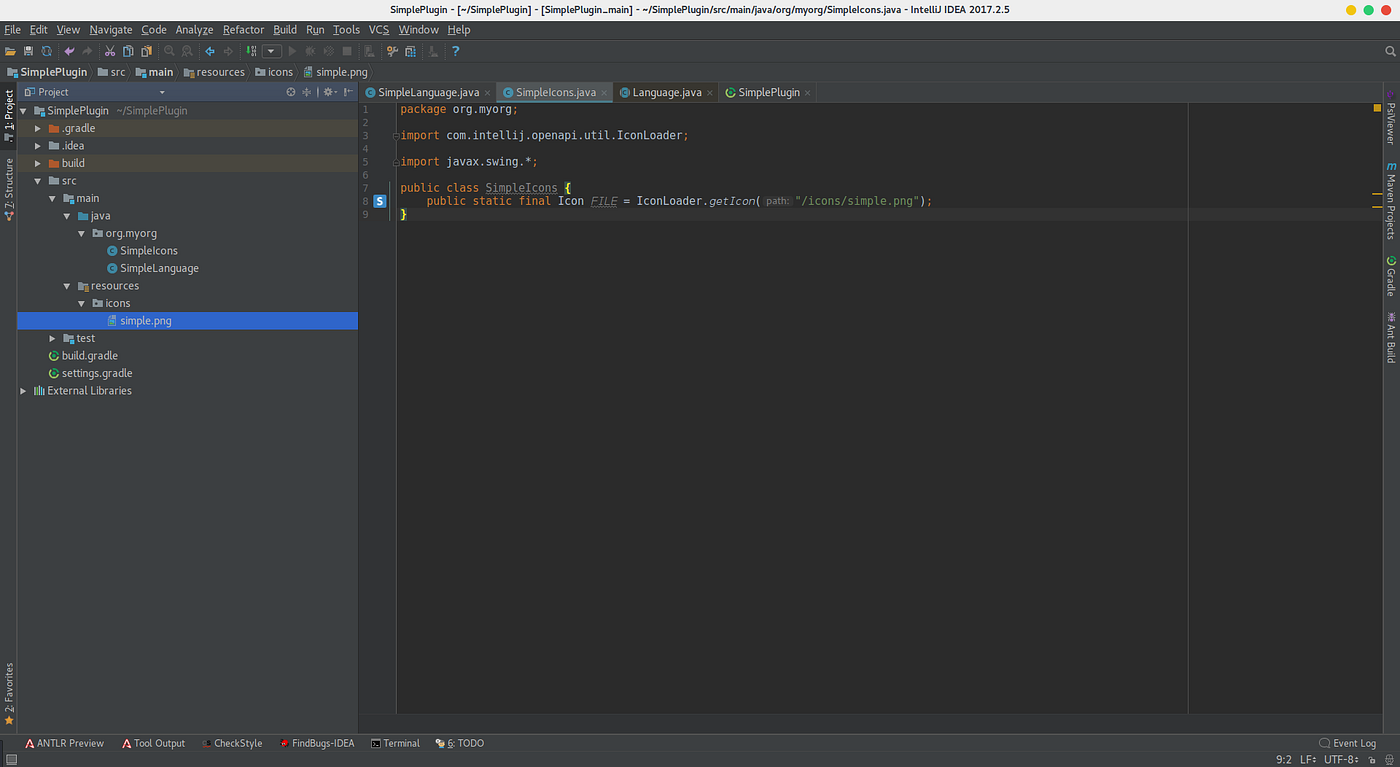Click the Synchronize refresh icon
This screenshot has width=1400, height=767.
(47, 50)
